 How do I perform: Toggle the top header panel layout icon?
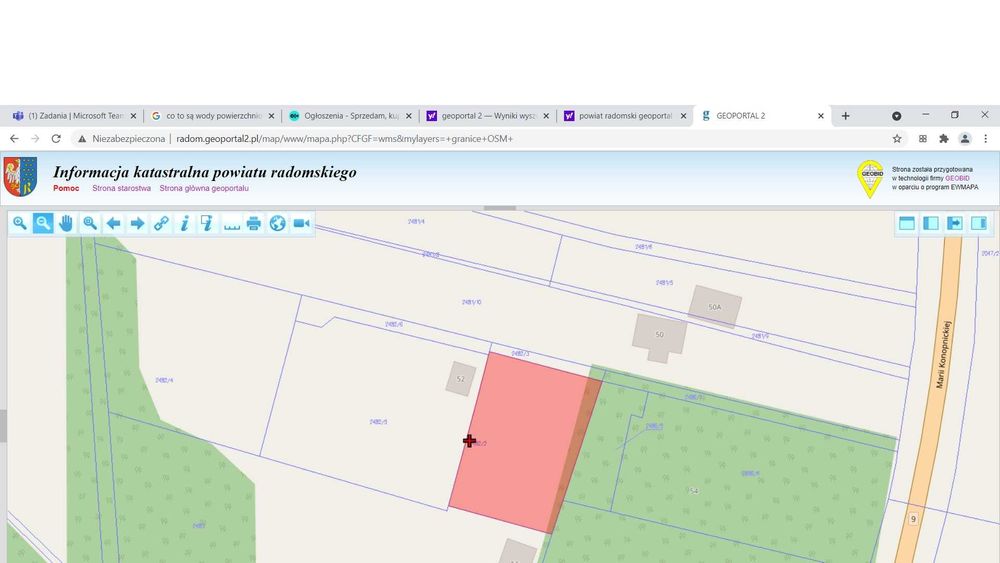click(x=907, y=223)
